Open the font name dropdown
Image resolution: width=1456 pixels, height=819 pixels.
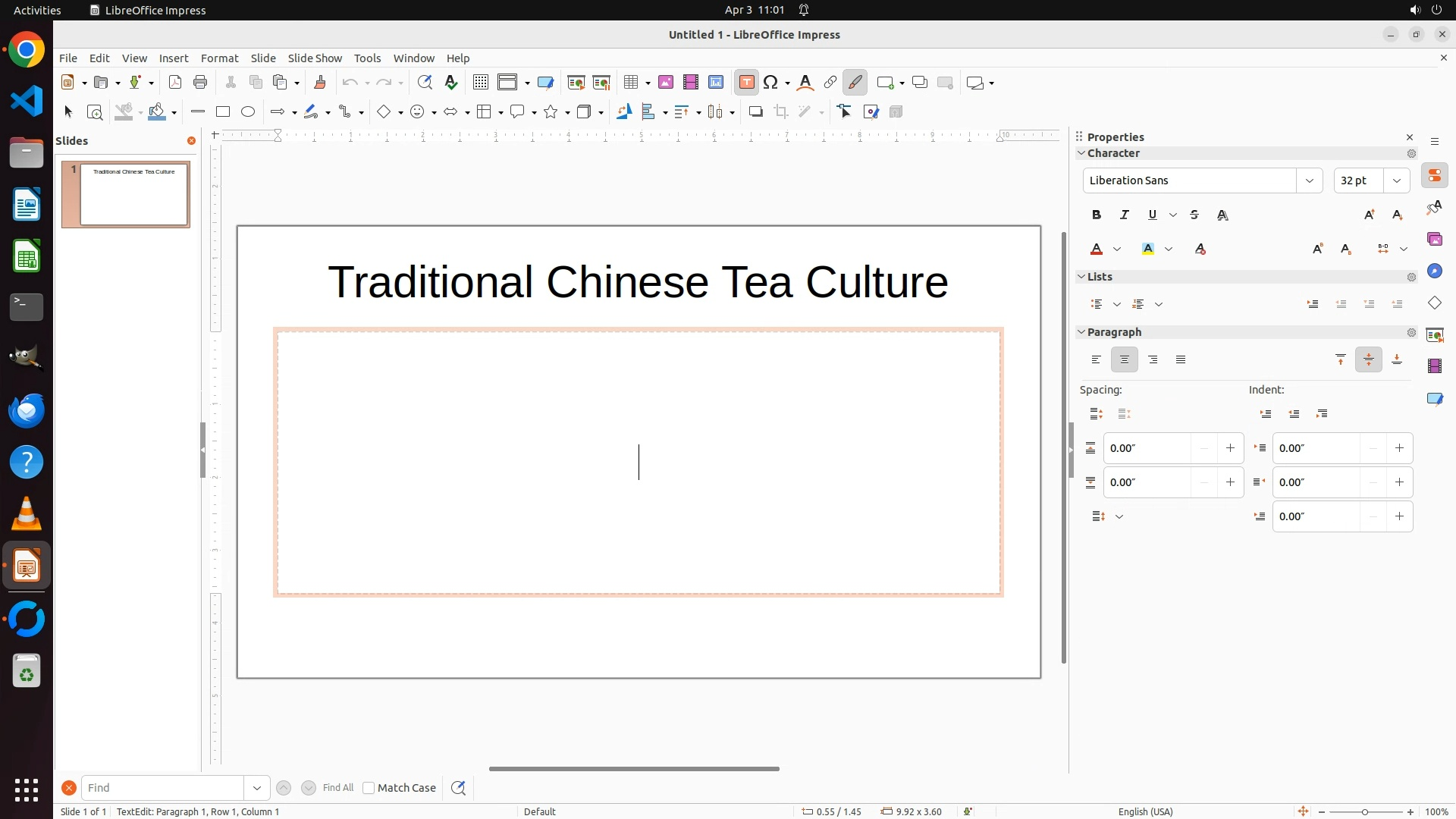(x=1309, y=180)
